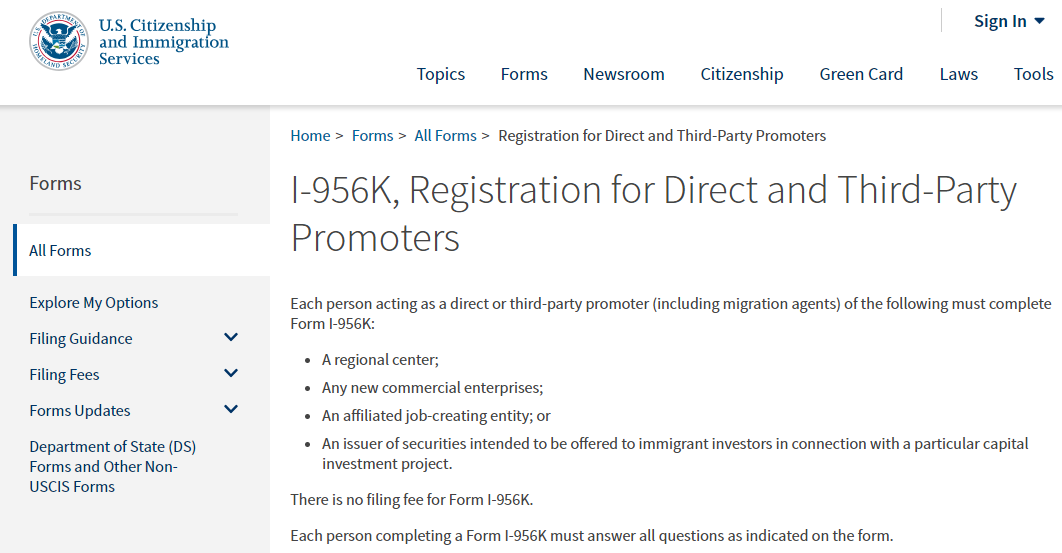Open the Tools menu
The image size is (1062, 553).
click(1034, 74)
